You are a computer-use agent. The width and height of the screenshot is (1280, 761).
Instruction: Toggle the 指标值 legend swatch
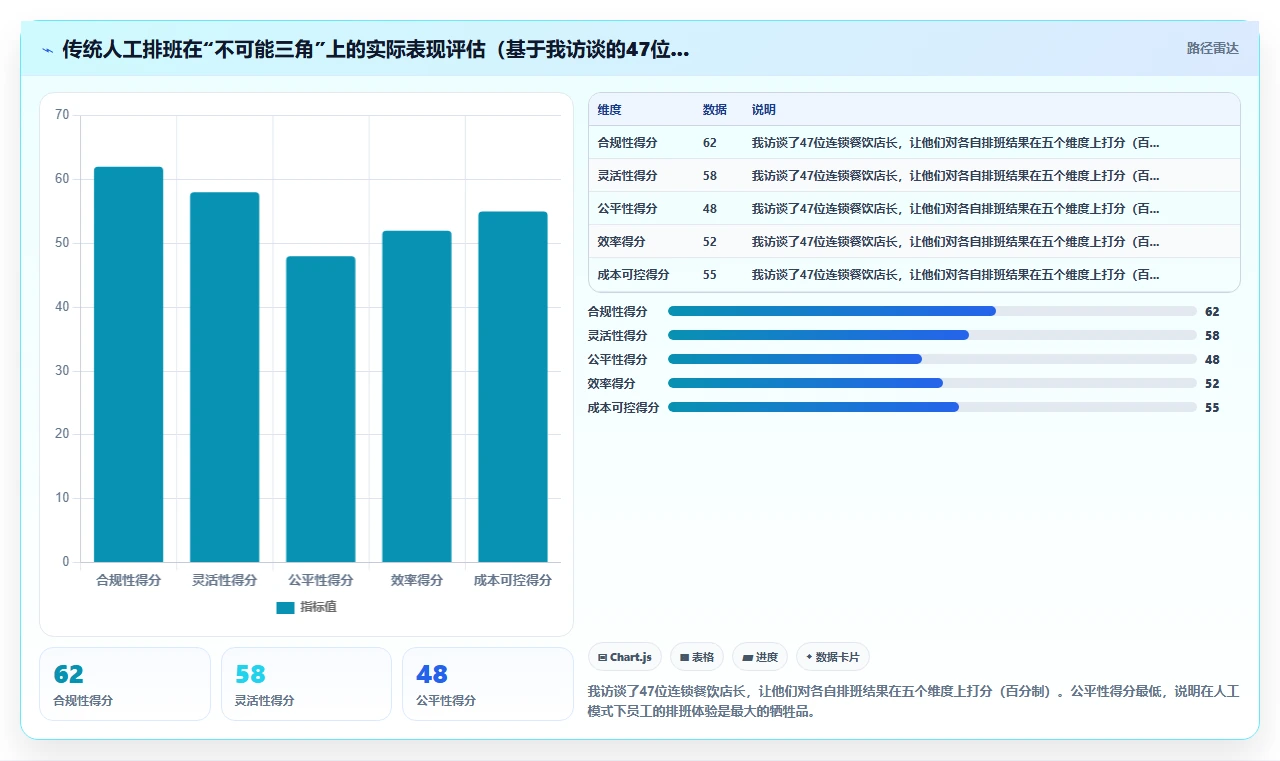[285, 607]
